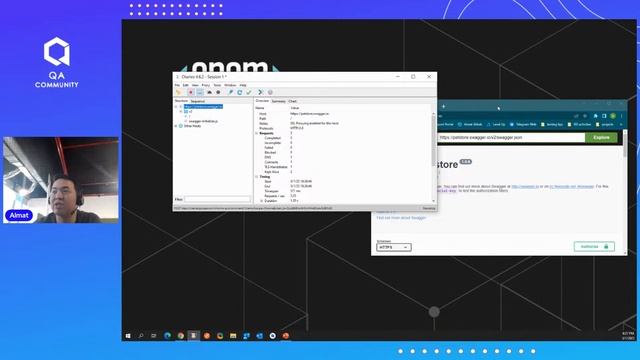
Task: Switch to the Chart tab
Action: pyautogui.click(x=293, y=101)
